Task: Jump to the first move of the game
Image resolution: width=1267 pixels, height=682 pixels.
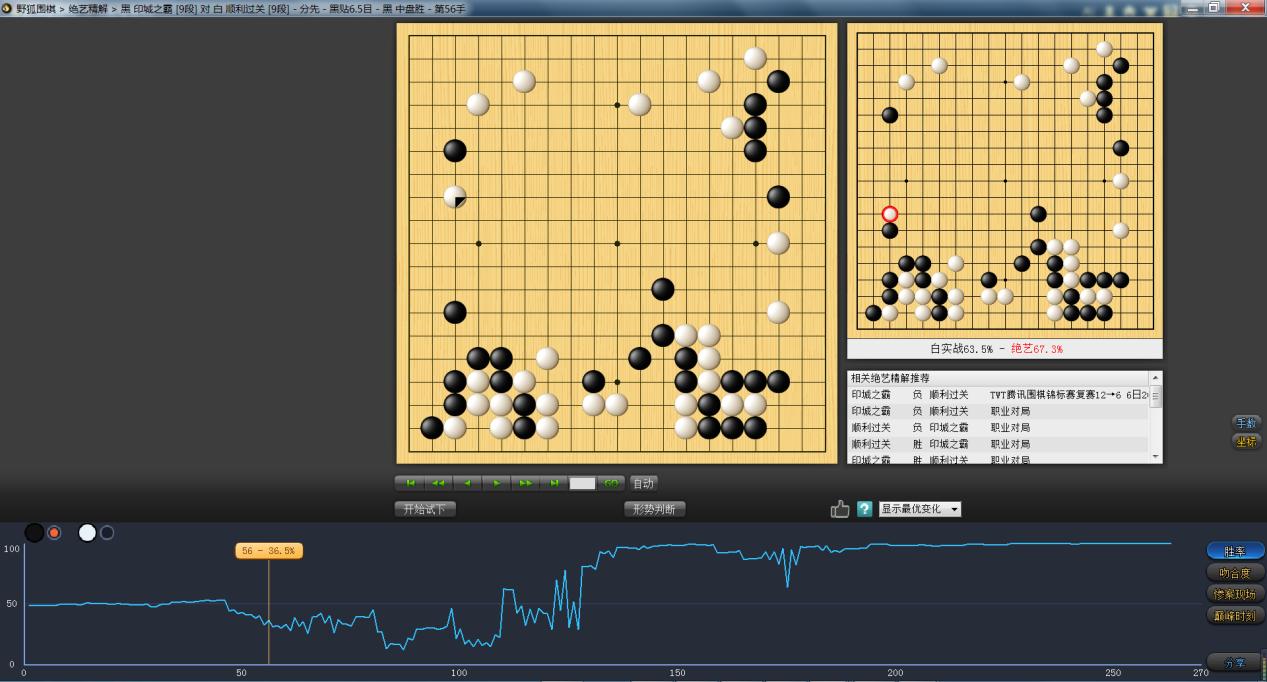Action: point(409,483)
